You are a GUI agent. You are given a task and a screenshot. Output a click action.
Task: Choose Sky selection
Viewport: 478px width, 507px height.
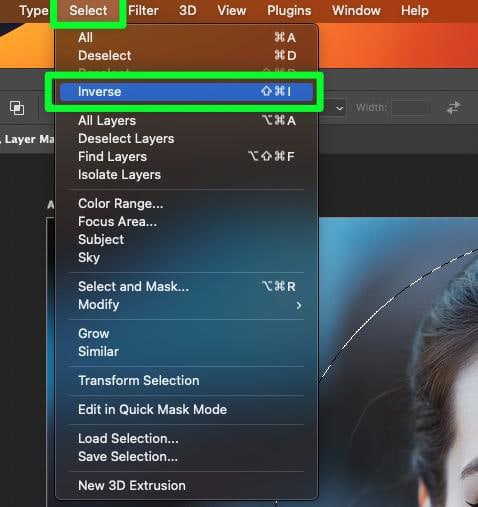tap(187, 257)
